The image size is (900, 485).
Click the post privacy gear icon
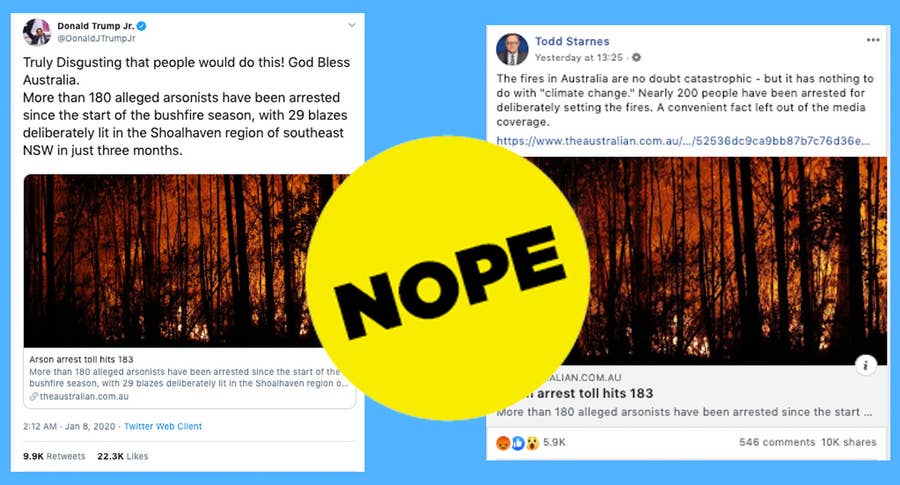click(x=636, y=57)
